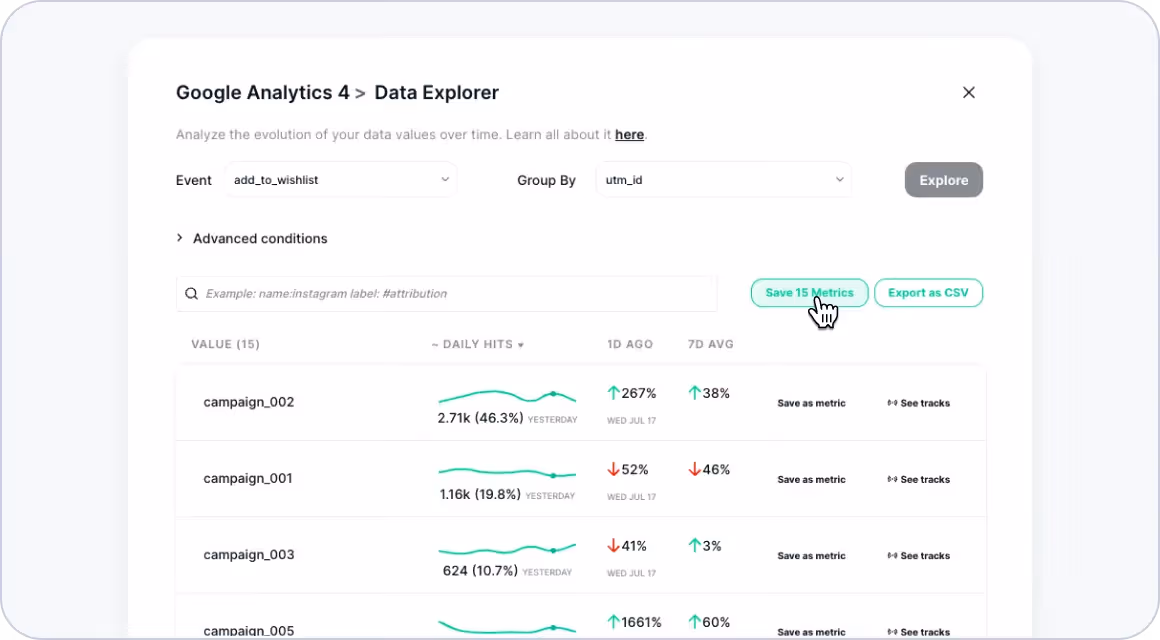Click the 52% decrease value for campaign_001
This screenshot has width=1160, height=640.
[627, 469]
